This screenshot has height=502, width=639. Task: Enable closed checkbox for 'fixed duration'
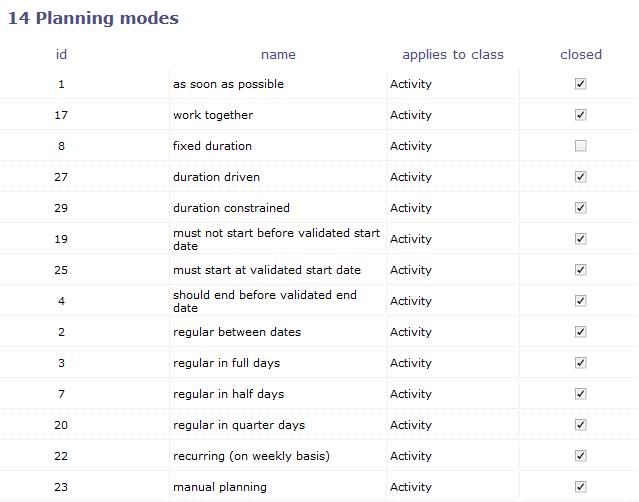pyautogui.click(x=580, y=146)
